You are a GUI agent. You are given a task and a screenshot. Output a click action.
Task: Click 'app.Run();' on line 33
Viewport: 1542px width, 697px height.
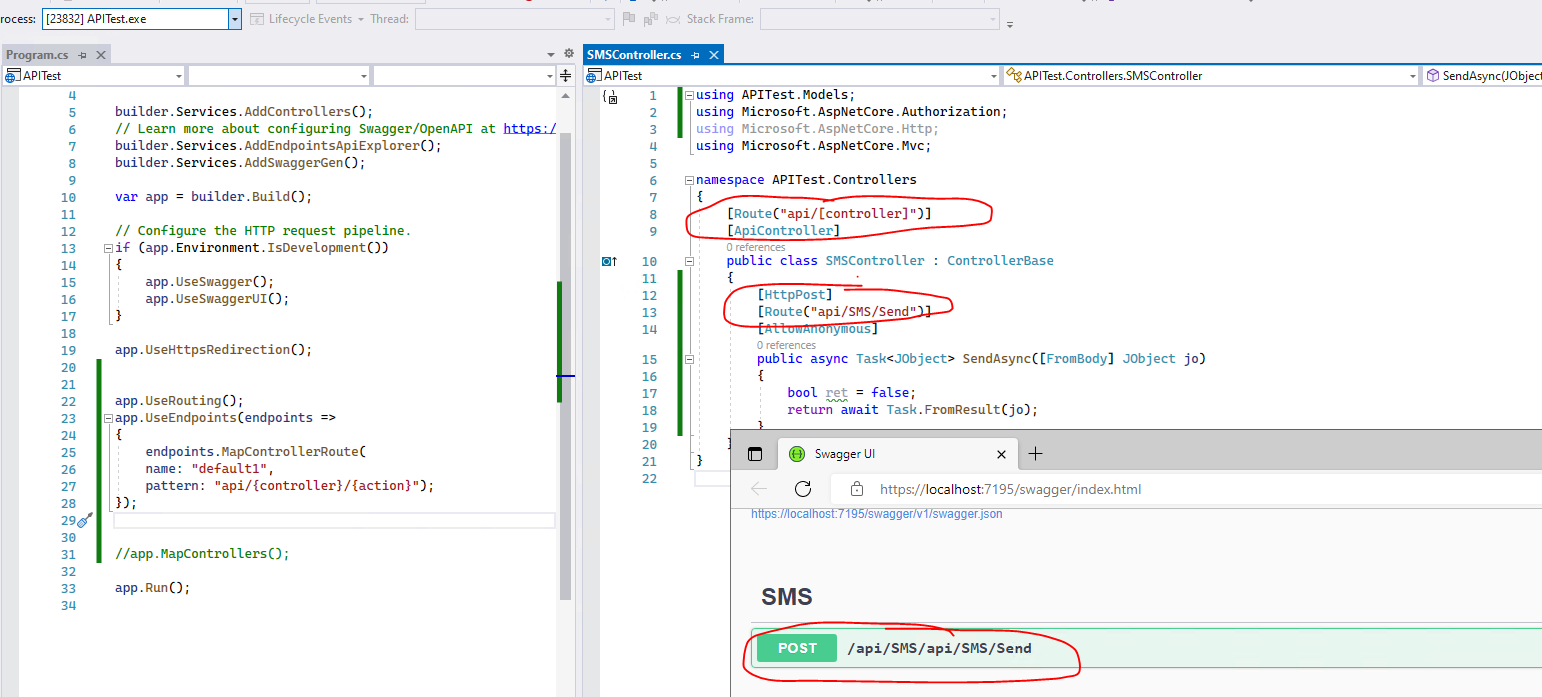coord(152,588)
